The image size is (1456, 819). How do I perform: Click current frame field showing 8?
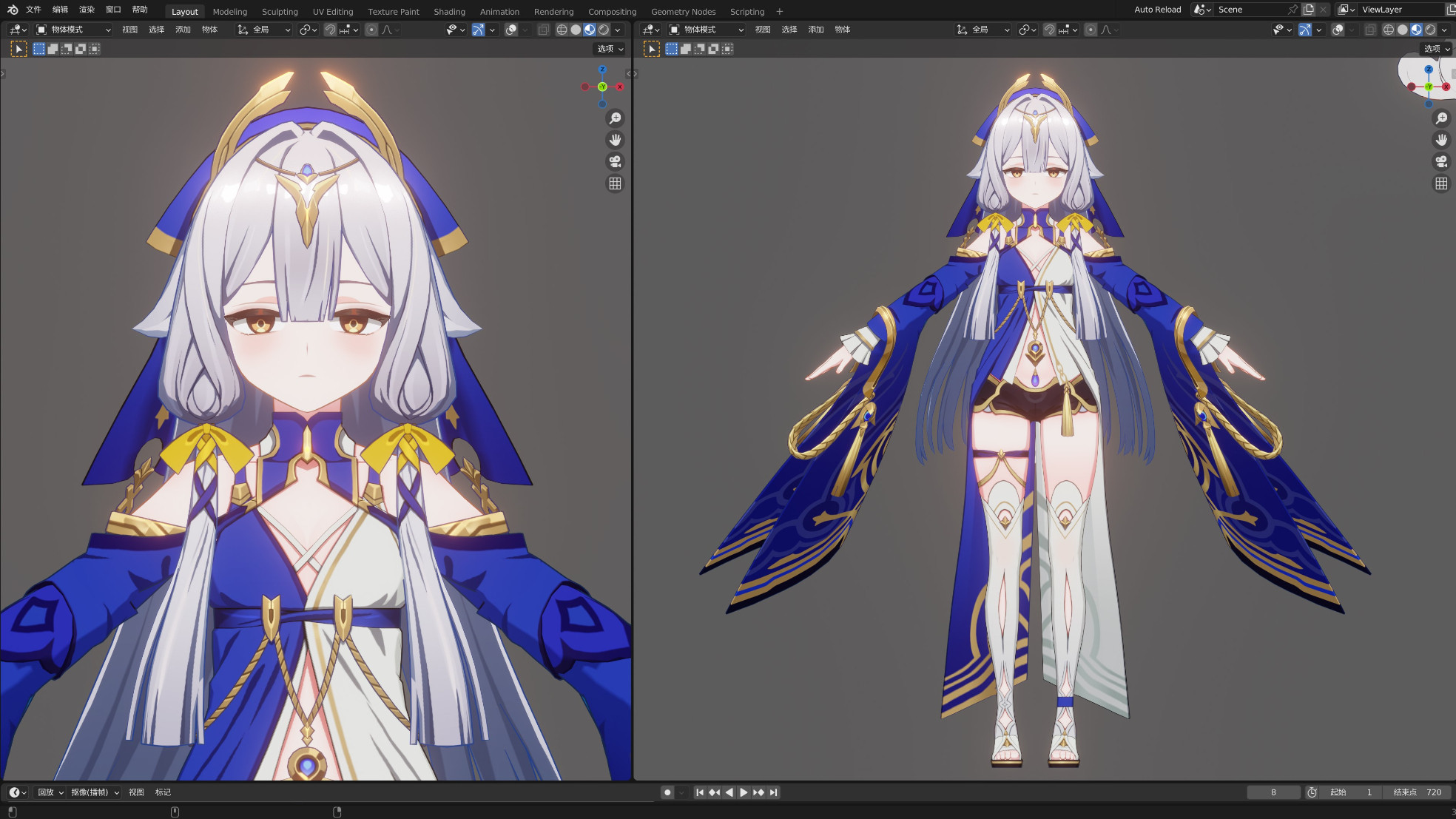(1273, 792)
